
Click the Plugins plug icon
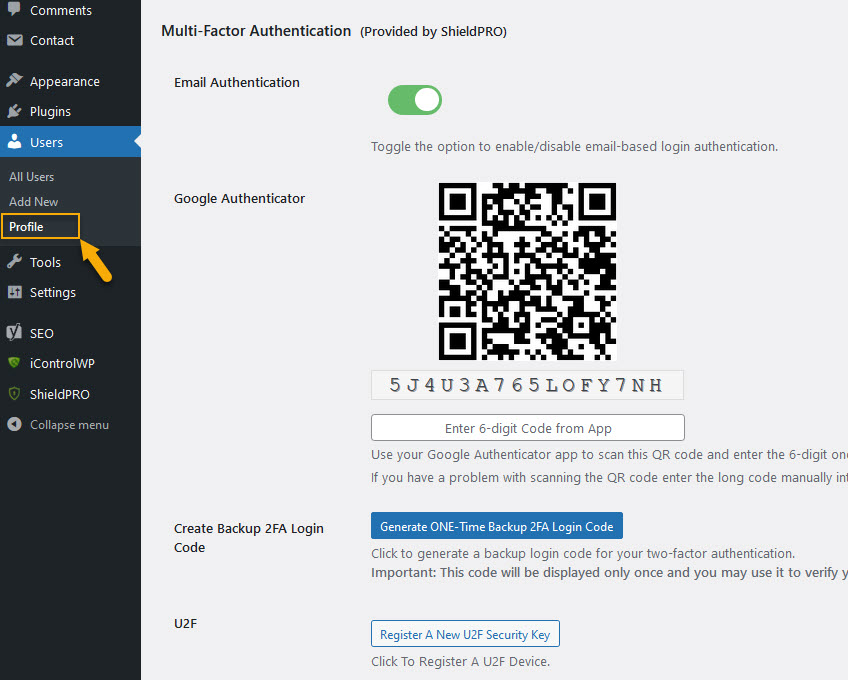point(15,111)
